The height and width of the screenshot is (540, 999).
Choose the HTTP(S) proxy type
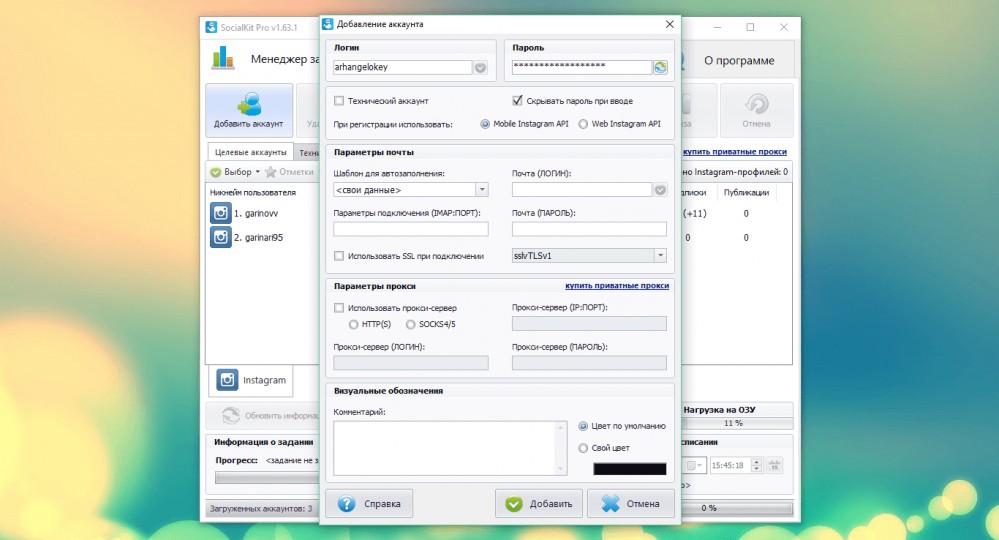(353, 324)
